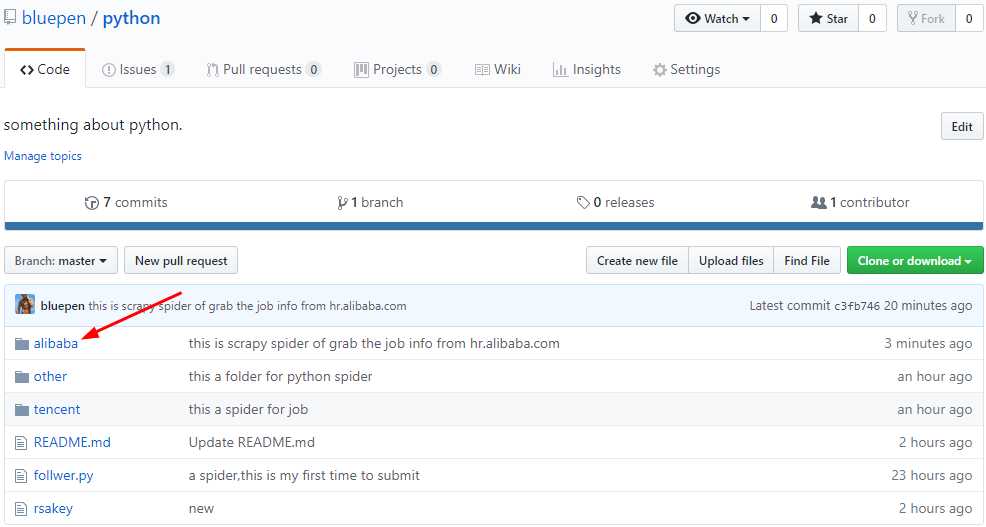Screen dimensions: 986x527
Task: View 1 branch link
Action: click(370, 202)
